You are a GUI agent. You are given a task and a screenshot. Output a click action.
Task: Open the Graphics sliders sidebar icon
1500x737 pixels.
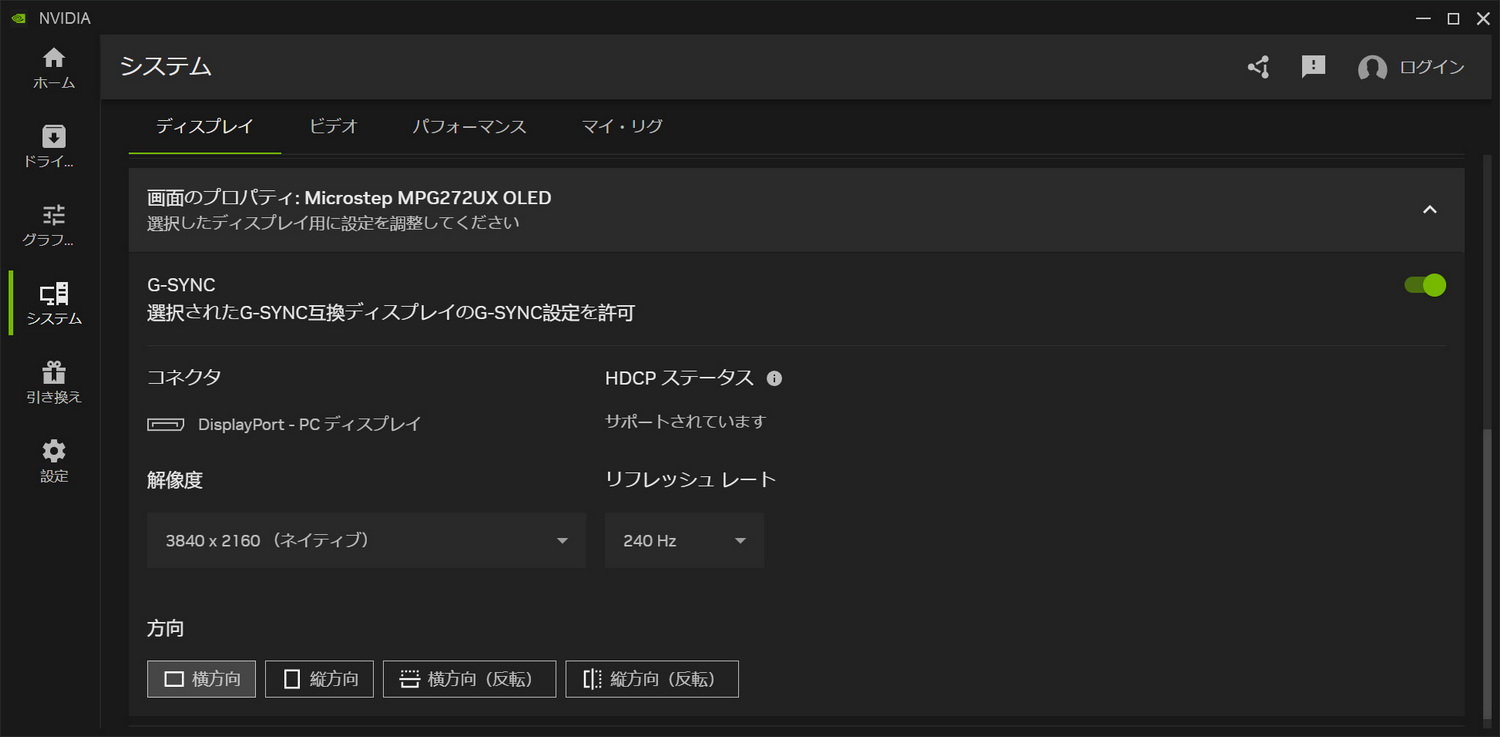pos(54,225)
